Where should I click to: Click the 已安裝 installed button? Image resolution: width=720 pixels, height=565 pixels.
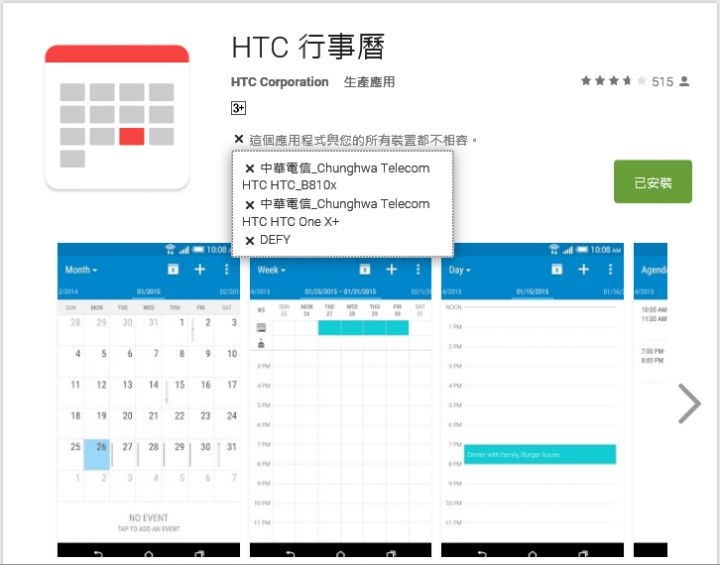click(652, 181)
